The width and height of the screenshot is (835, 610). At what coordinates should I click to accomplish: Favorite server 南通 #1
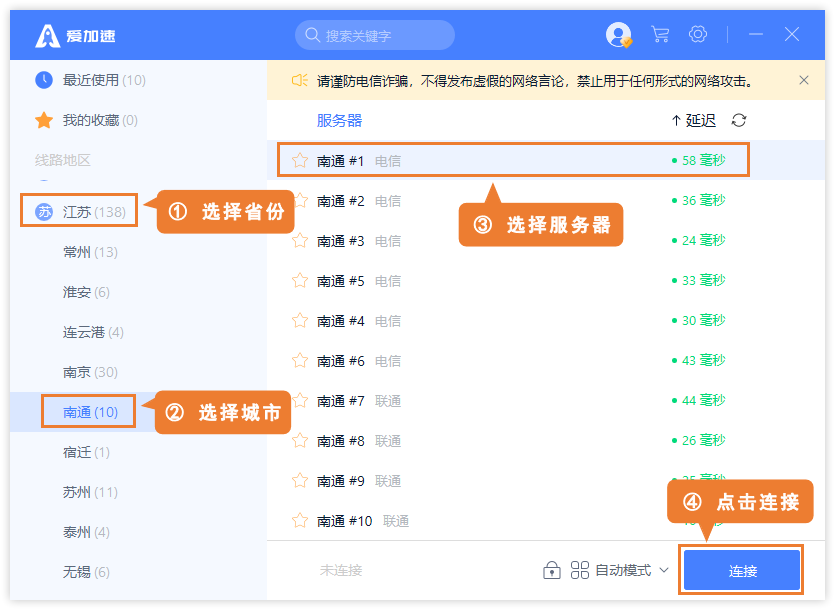[300, 160]
